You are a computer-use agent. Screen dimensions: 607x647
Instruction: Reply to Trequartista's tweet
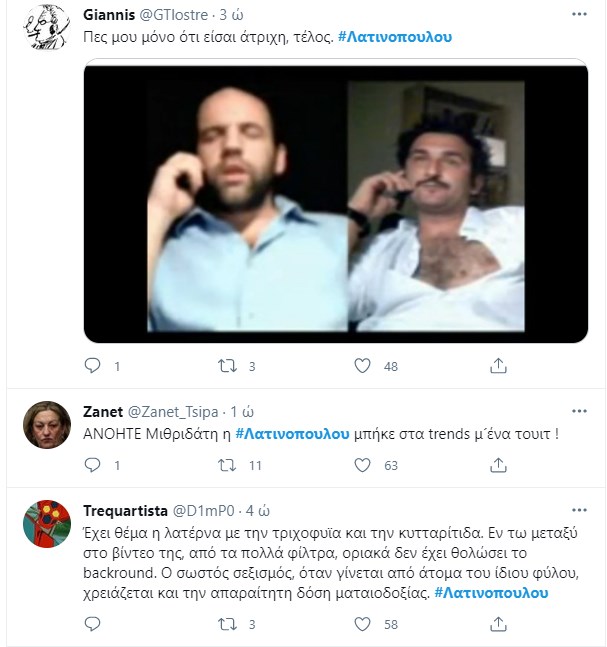point(94,625)
